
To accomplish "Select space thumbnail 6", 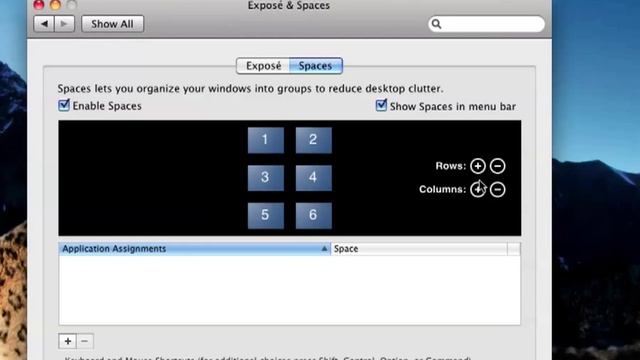I will tap(313, 215).
